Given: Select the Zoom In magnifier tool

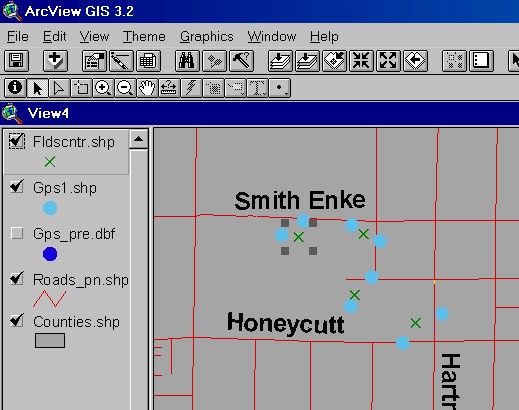Looking at the screenshot, I should [103, 88].
